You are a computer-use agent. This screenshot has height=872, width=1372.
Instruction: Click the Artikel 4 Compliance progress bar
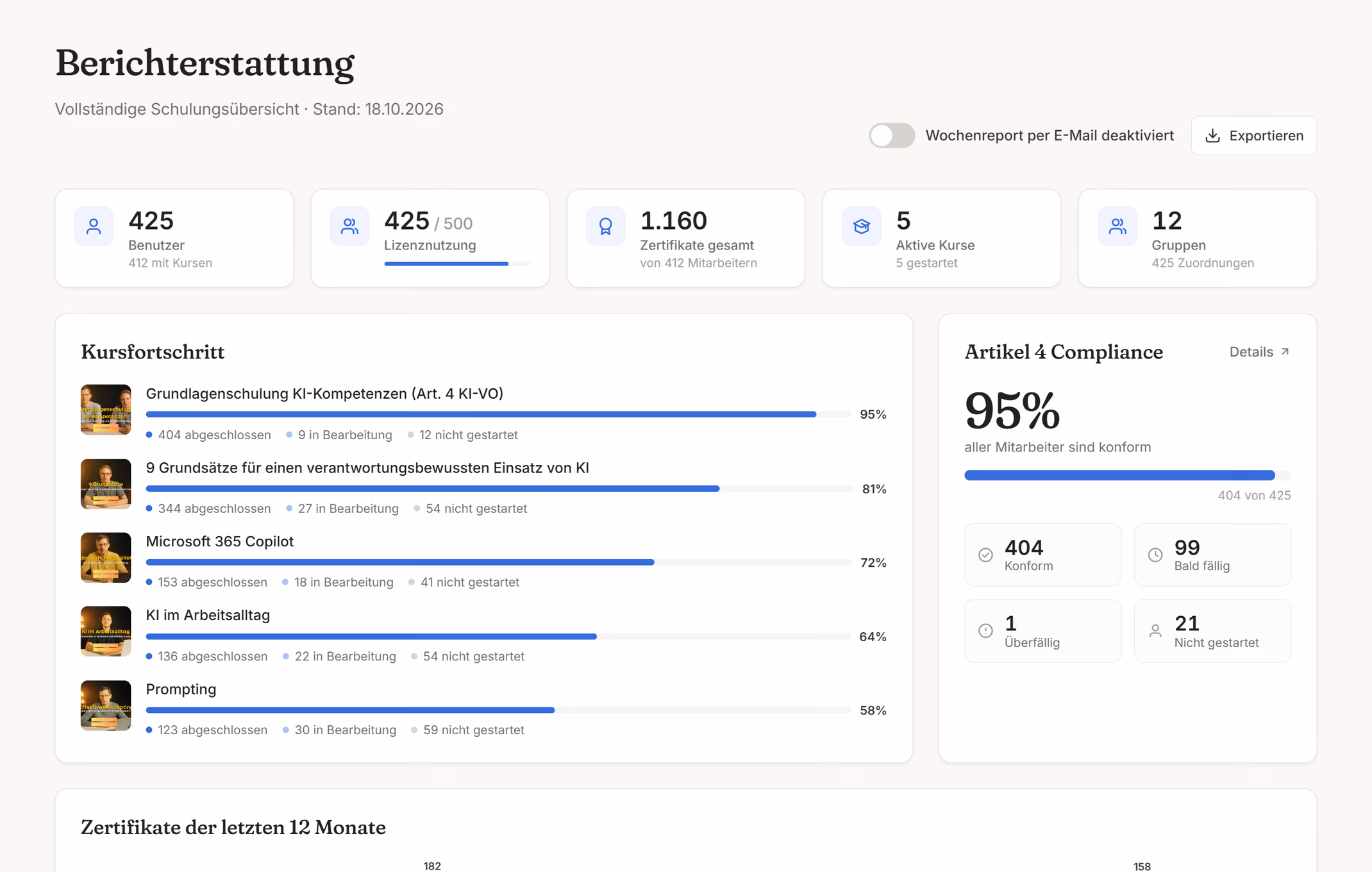click(x=1127, y=475)
